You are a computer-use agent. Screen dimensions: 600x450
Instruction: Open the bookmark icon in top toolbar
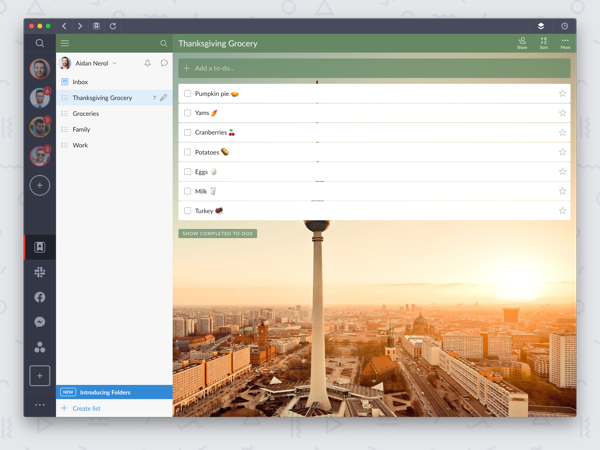coord(96,26)
